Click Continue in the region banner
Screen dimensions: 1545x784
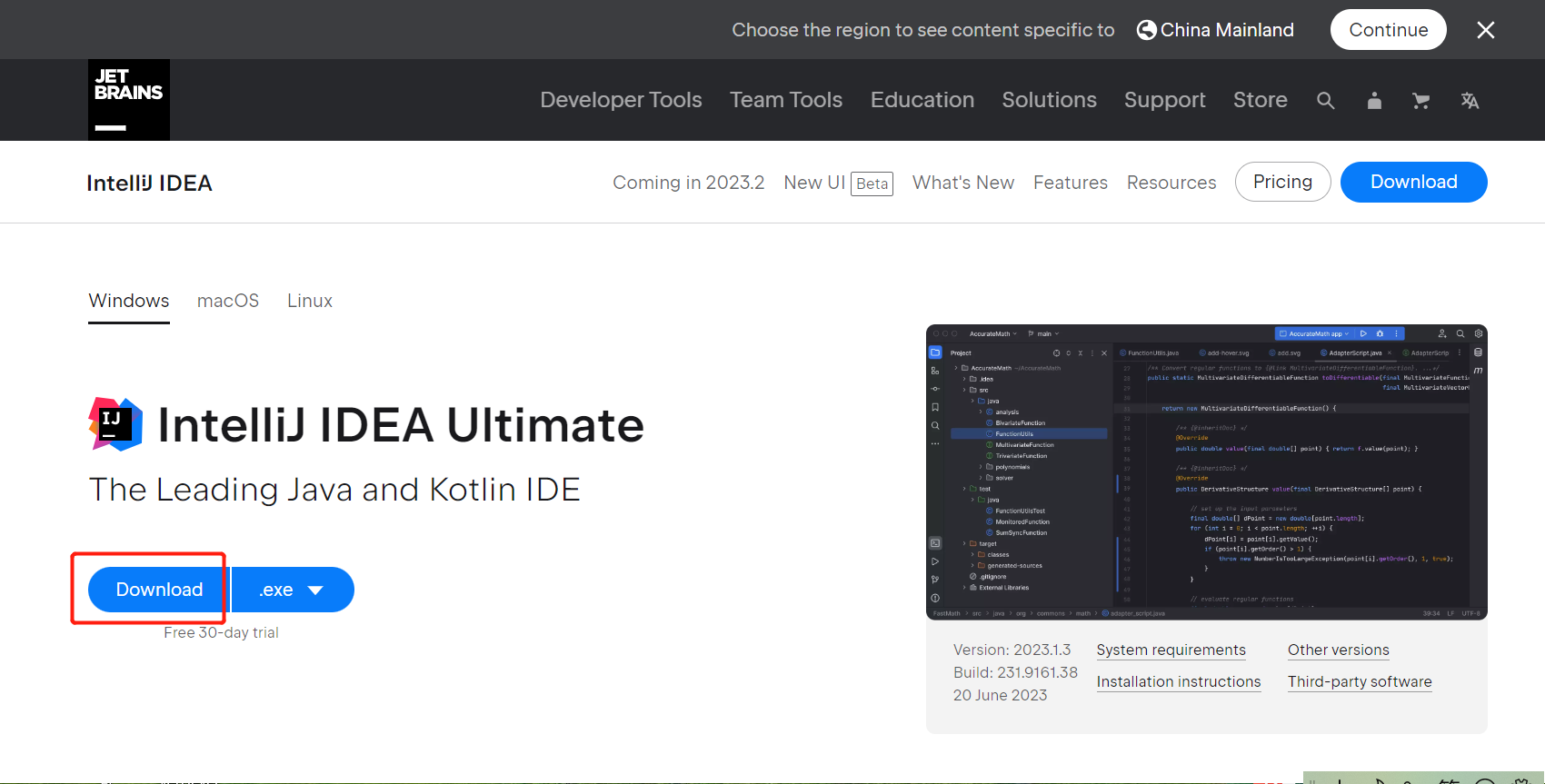point(1389,30)
